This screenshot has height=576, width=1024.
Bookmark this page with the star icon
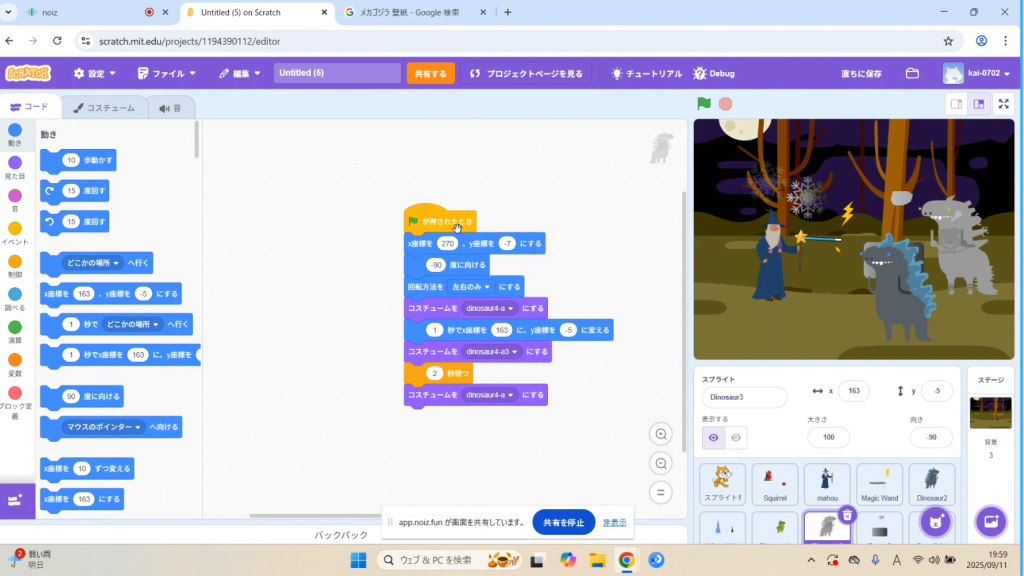pyautogui.click(x=948, y=41)
